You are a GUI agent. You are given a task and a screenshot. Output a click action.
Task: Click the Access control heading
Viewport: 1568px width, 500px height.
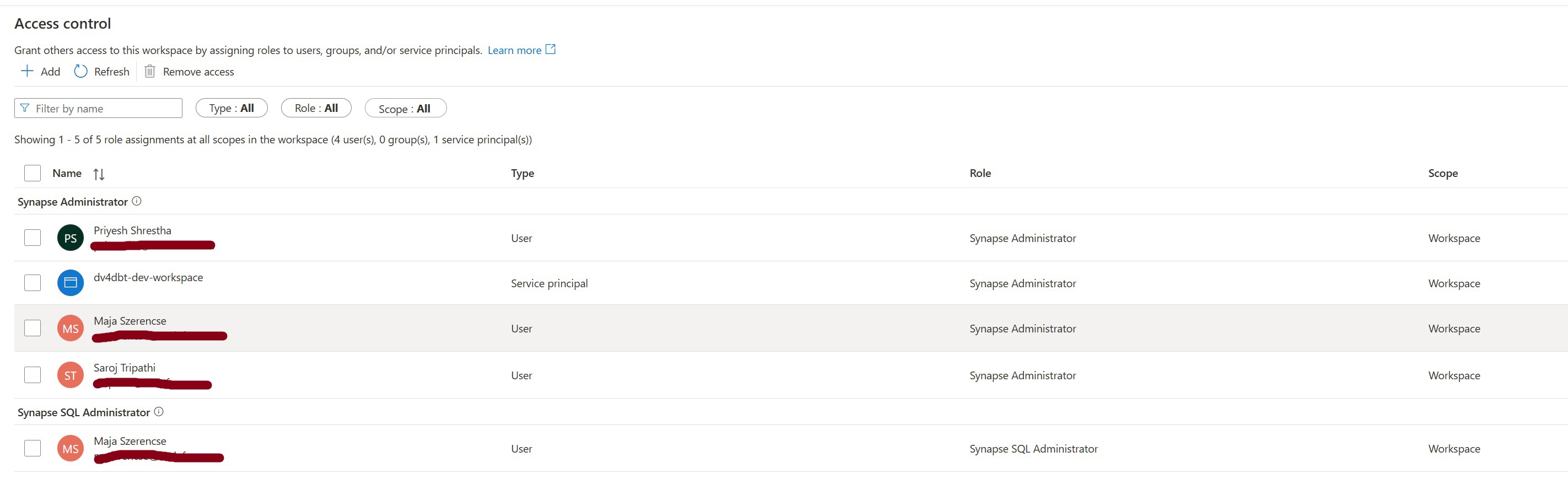pos(63,23)
